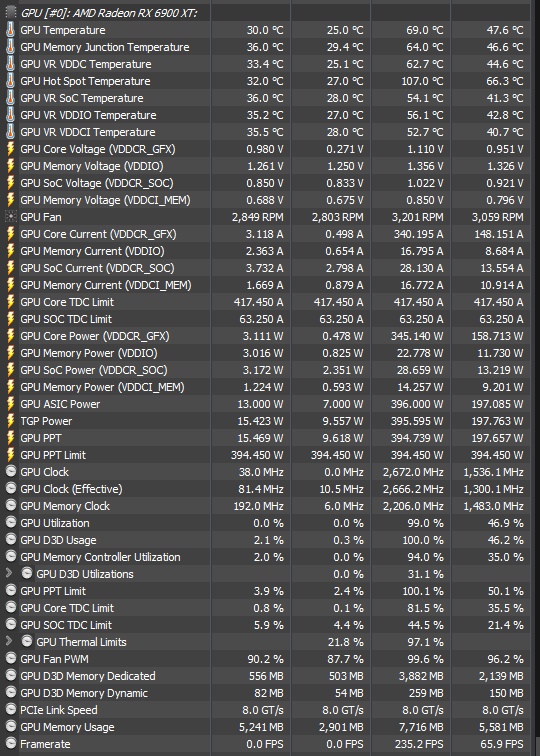The width and height of the screenshot is (540, 756).
Task: Click the TGP Power lightning icon
Action: (x=10, y=421)
